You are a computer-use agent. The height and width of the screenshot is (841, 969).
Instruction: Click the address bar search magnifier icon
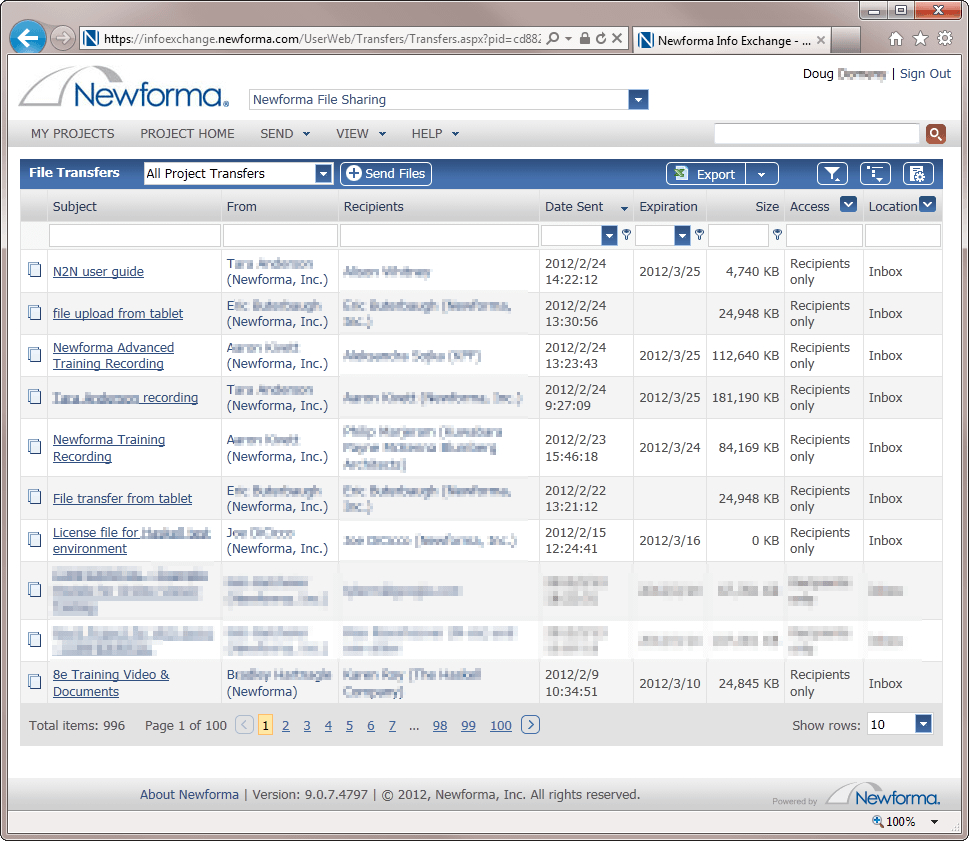553,38
